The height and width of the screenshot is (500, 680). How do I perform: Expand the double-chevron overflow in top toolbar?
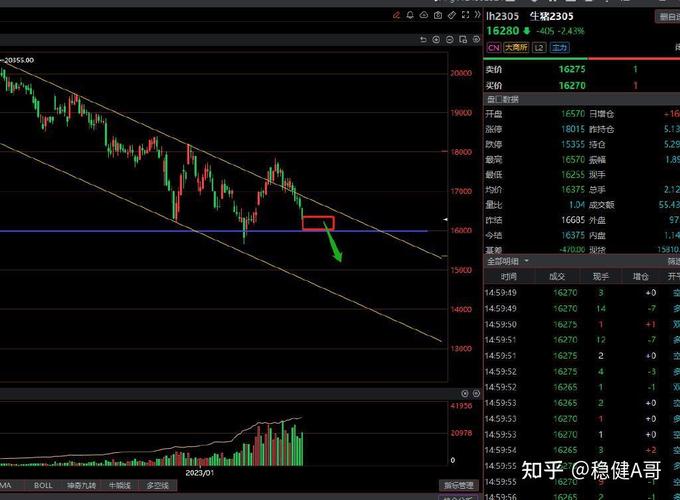point(477,15)
